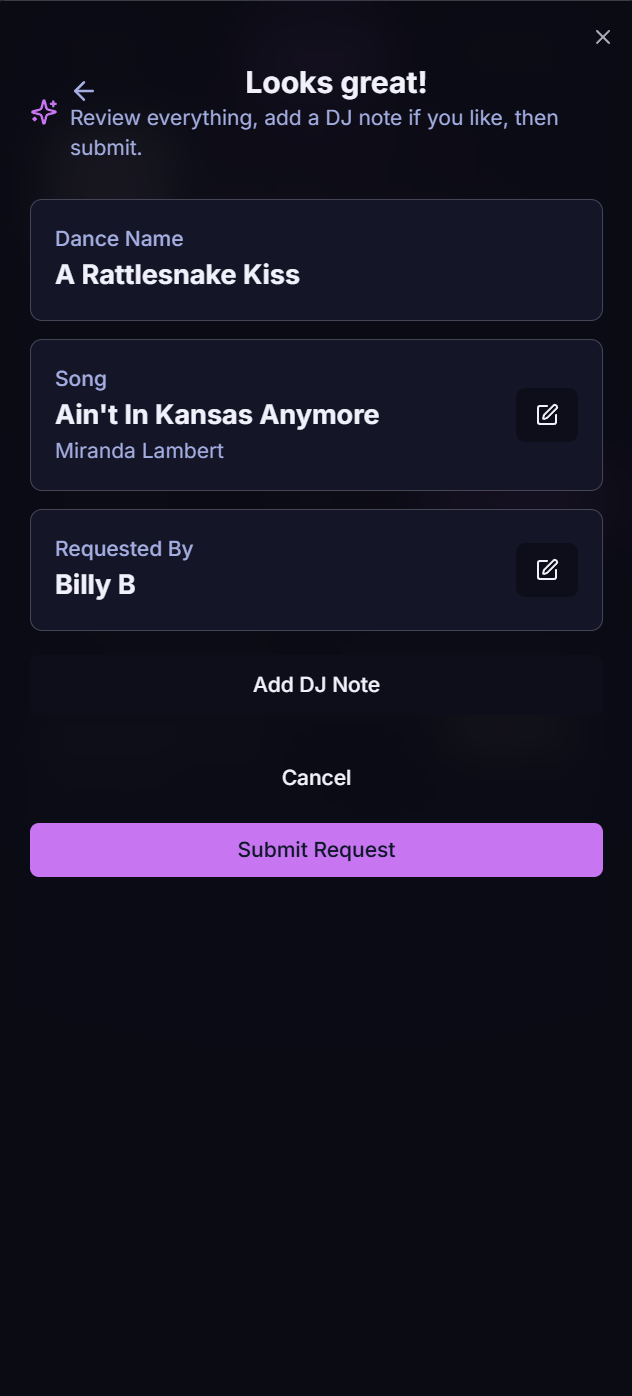
Task: Click the Billy B requester name
Action: (x=95, y=584)
